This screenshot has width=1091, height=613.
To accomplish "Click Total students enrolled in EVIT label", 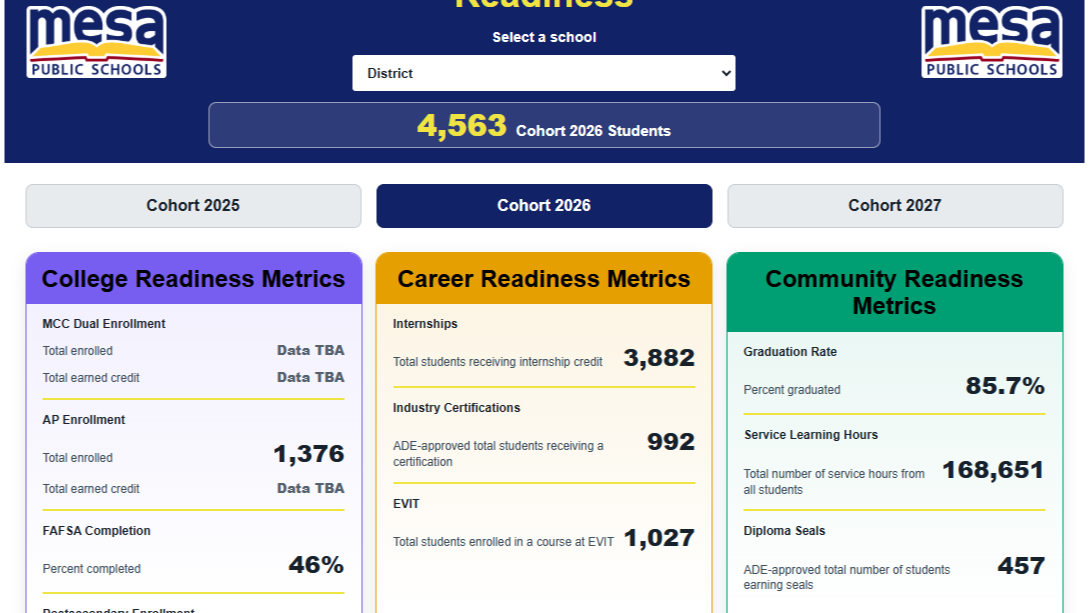I will coord(503,542).
